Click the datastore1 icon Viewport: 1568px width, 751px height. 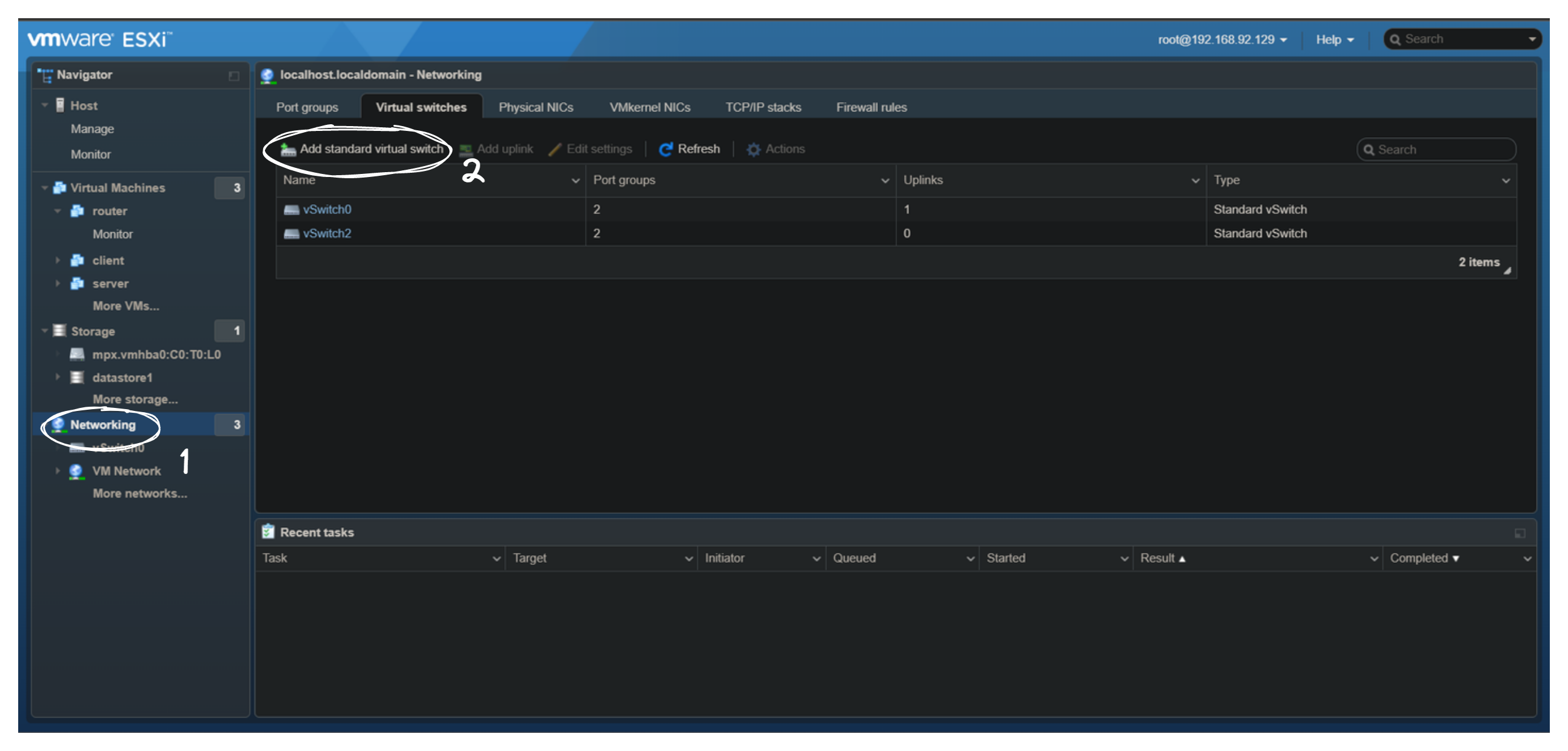pyautogui.click(x=77, y=378)
